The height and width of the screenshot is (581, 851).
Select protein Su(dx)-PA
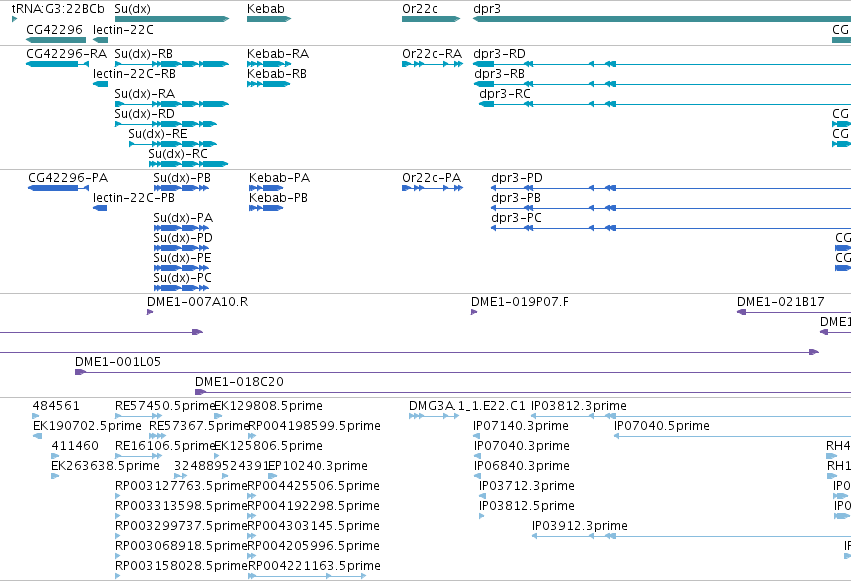tap(181, 228)
